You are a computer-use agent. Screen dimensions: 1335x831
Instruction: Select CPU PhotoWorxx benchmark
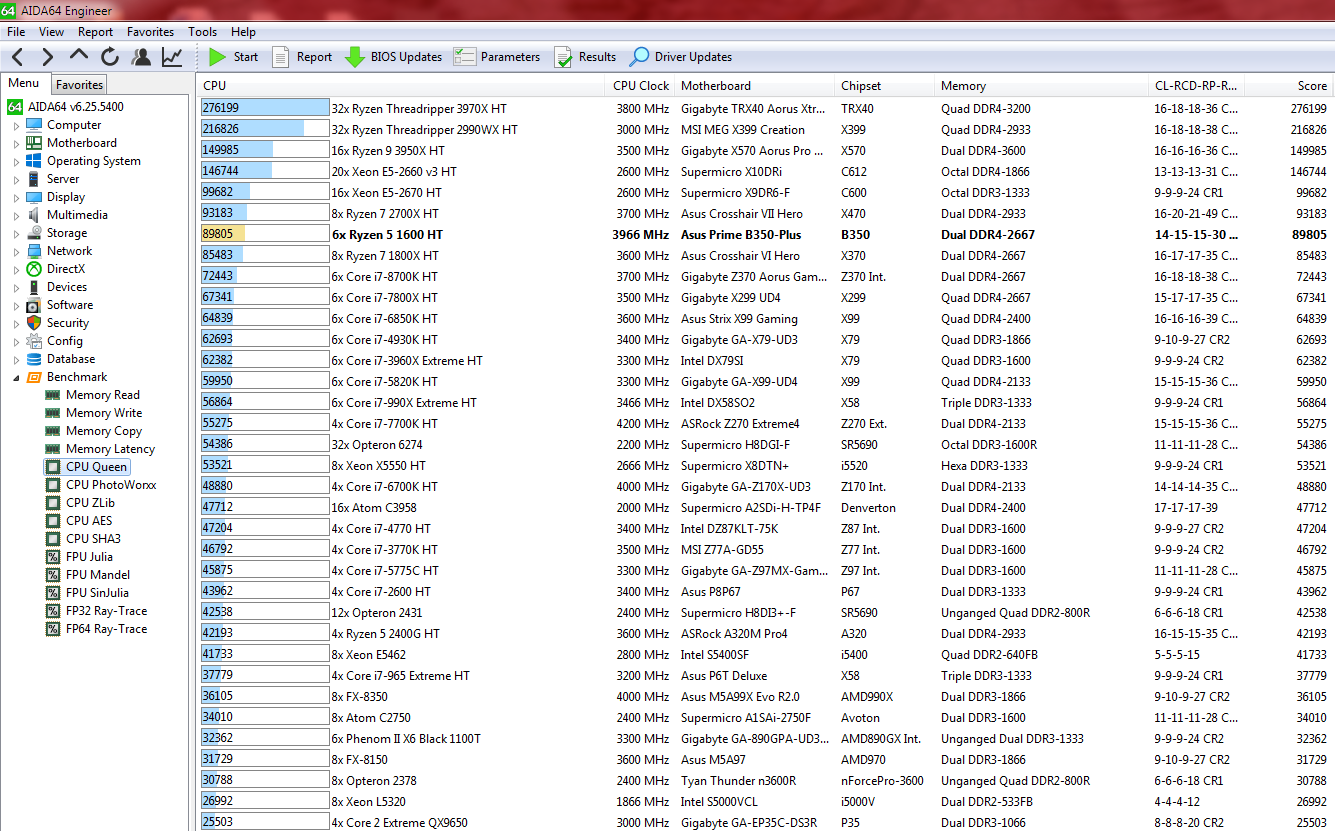(111, 485)
